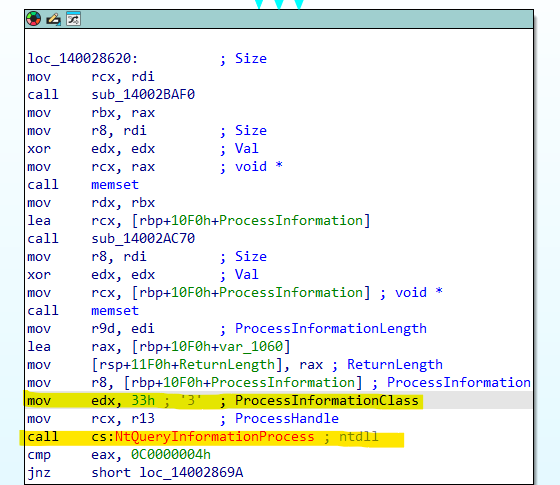The image size is (560, 485).
Task: Click the ntdll comment after the call
Action: pyautogui.click(x=359, y=437)
